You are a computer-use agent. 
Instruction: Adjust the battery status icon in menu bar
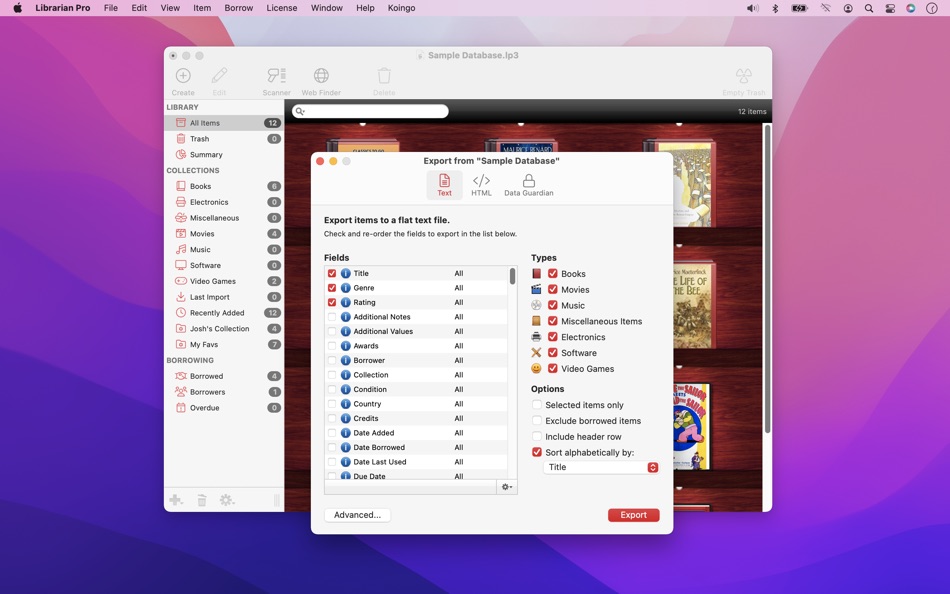click(x=799, y=7)
